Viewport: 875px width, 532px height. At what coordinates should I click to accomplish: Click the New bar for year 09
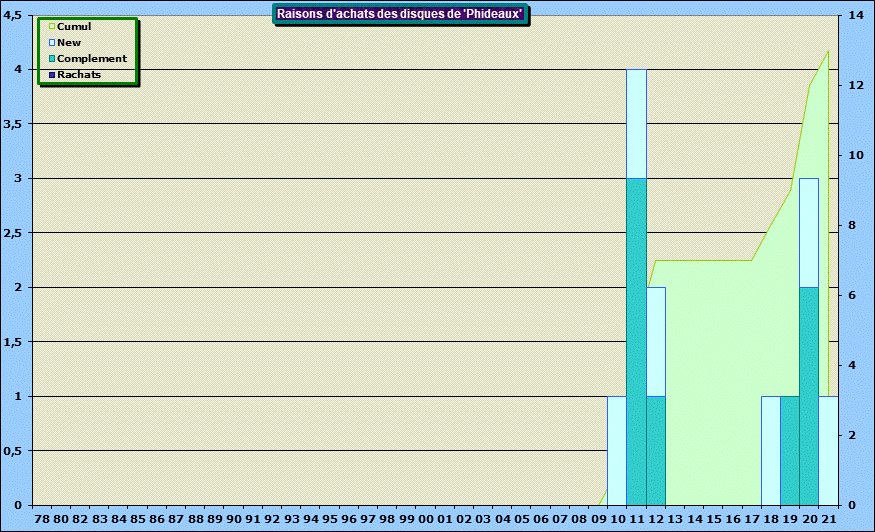click(x=617, y=450)
